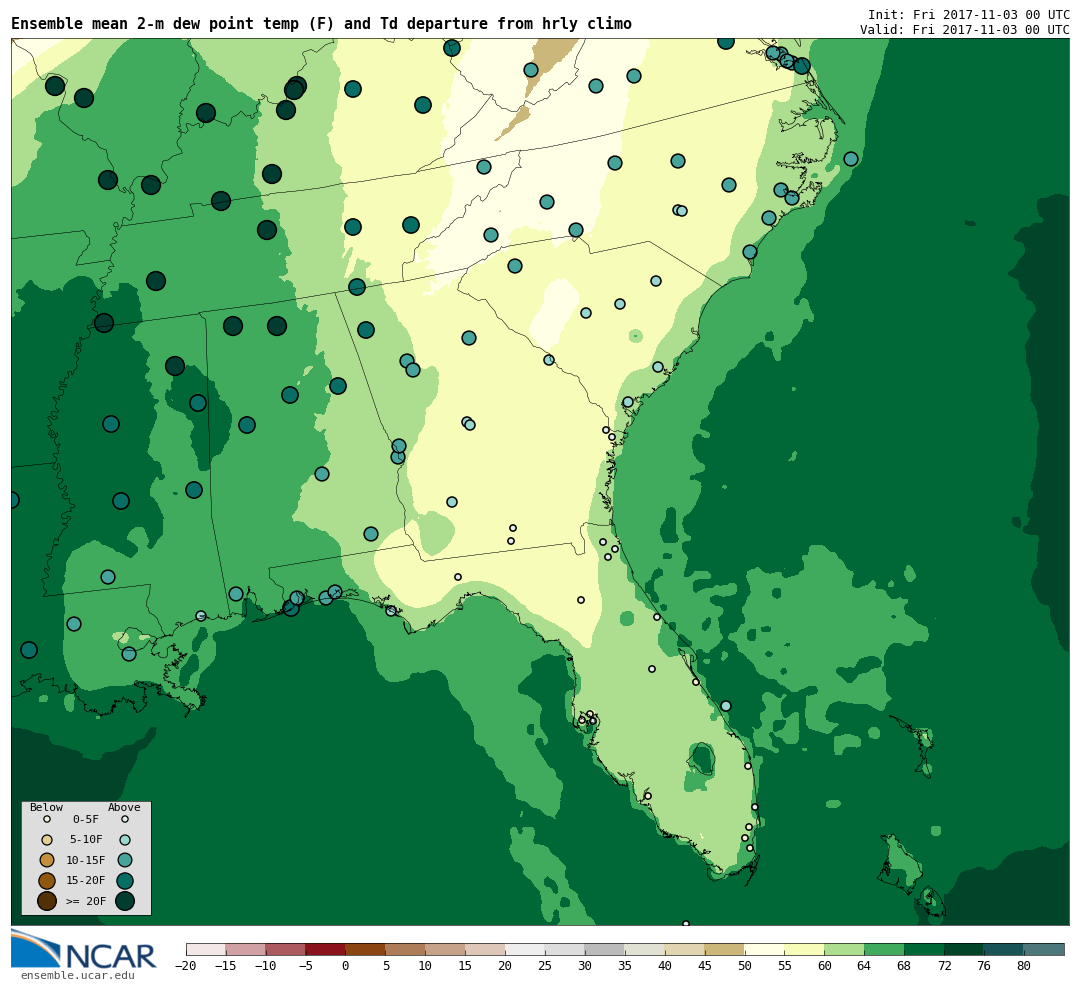Select the "10-15F" legend label
This screenshot has height=988, width=1080.
coord(86,860)
